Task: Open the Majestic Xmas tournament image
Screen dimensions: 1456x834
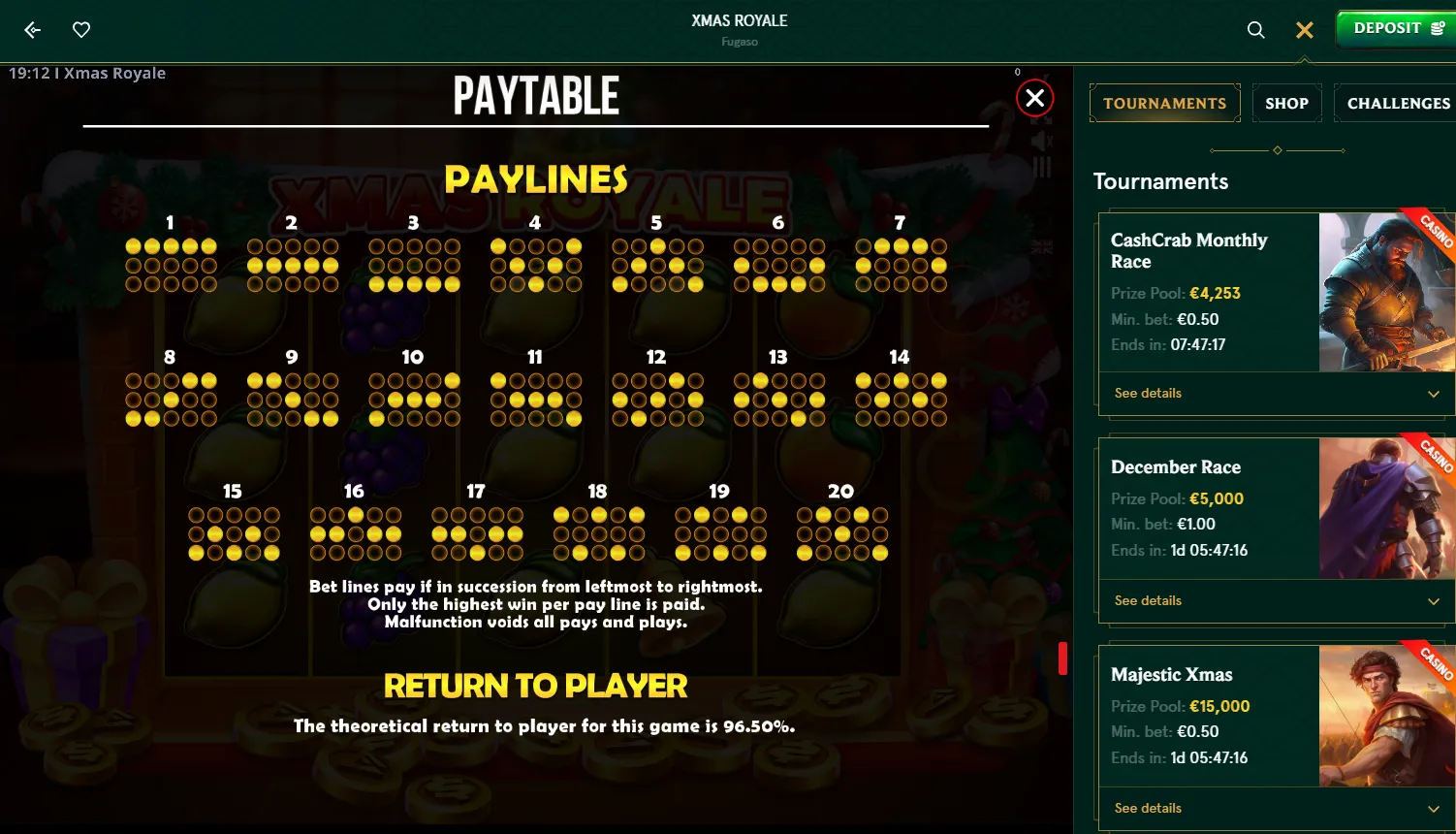Action: click(1387, 716)
